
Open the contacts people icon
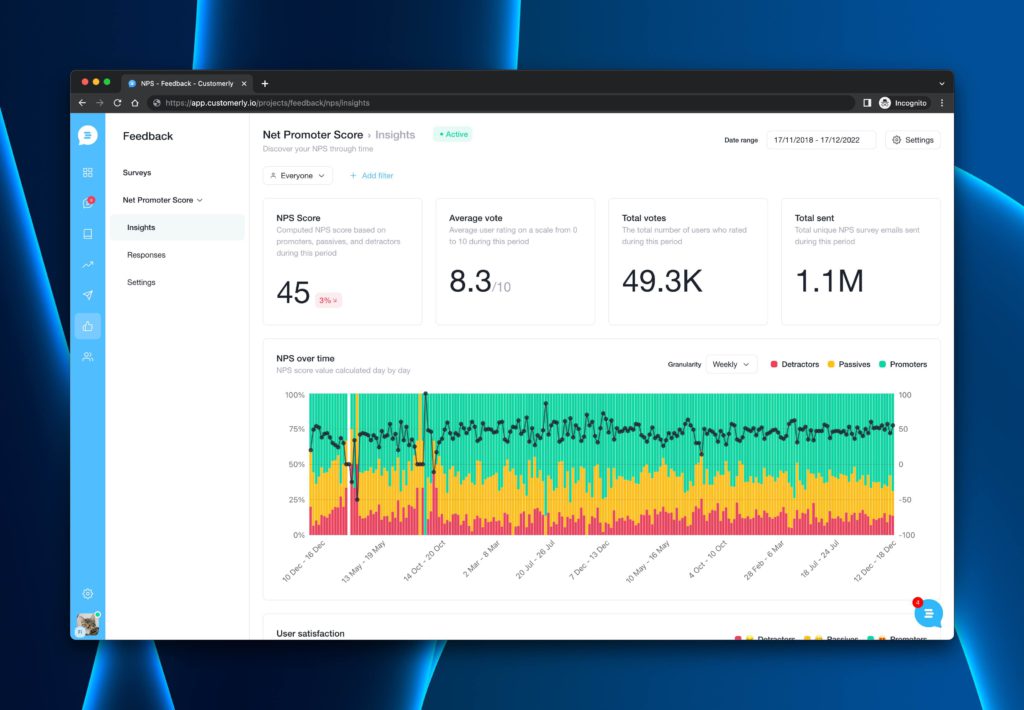click(88, 357)
